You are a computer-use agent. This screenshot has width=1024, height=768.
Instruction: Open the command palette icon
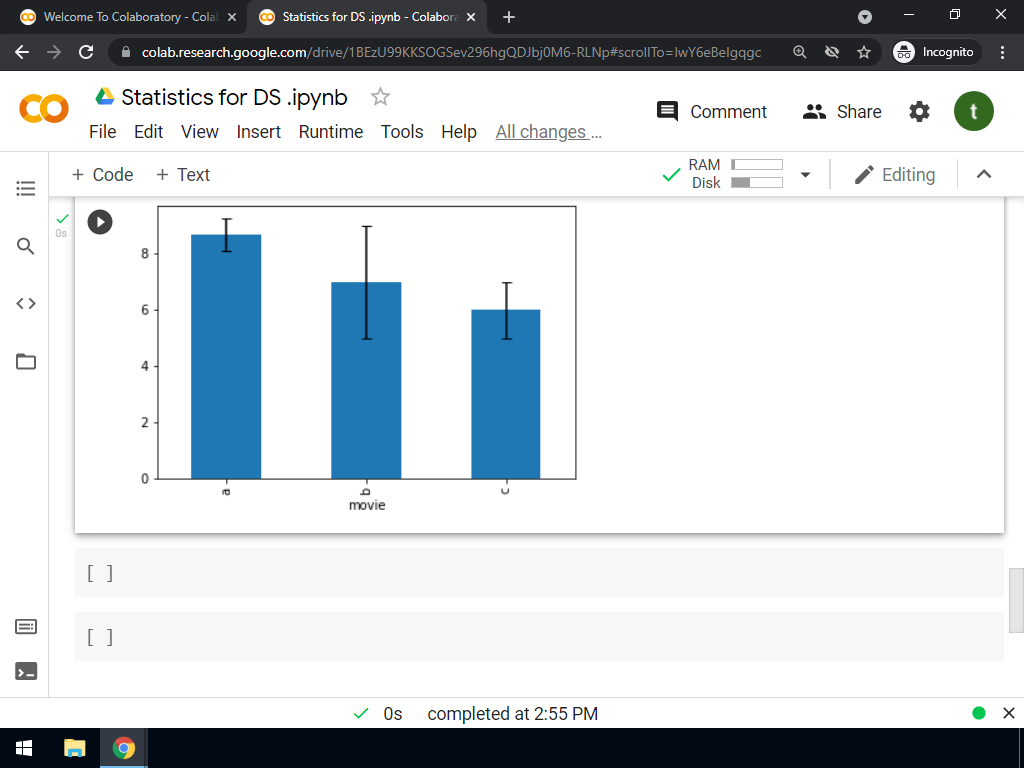25,627
